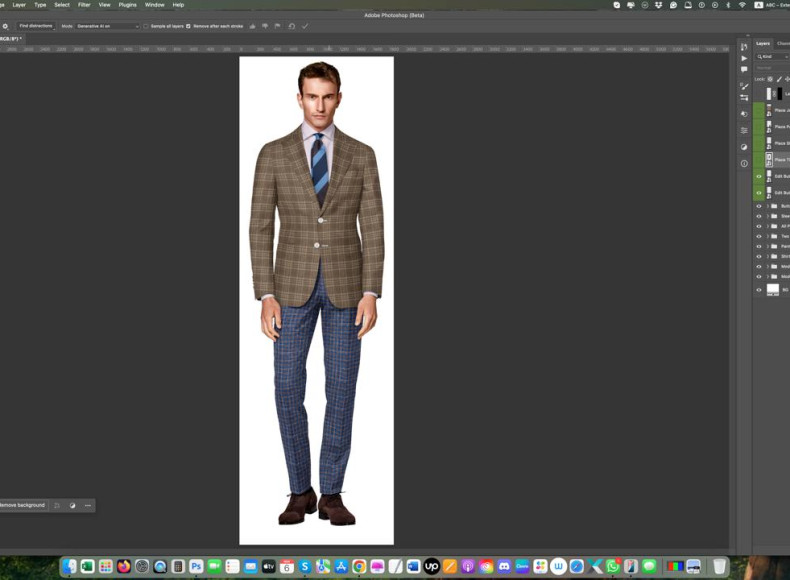Open the Comments panel icon in side dock
The height and width of the screenshot is (580, 790).
[x=744, y=69]
